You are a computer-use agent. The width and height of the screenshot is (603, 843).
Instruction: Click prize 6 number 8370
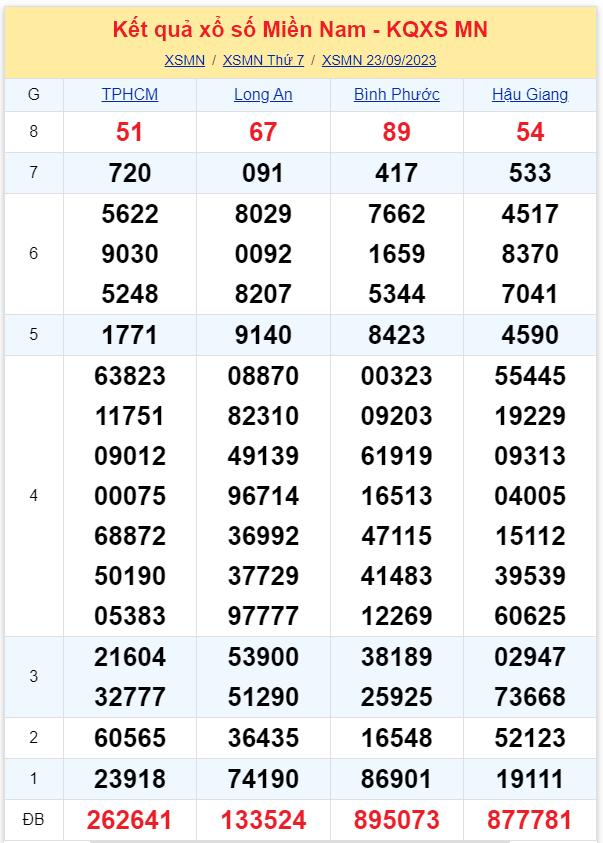530,254
